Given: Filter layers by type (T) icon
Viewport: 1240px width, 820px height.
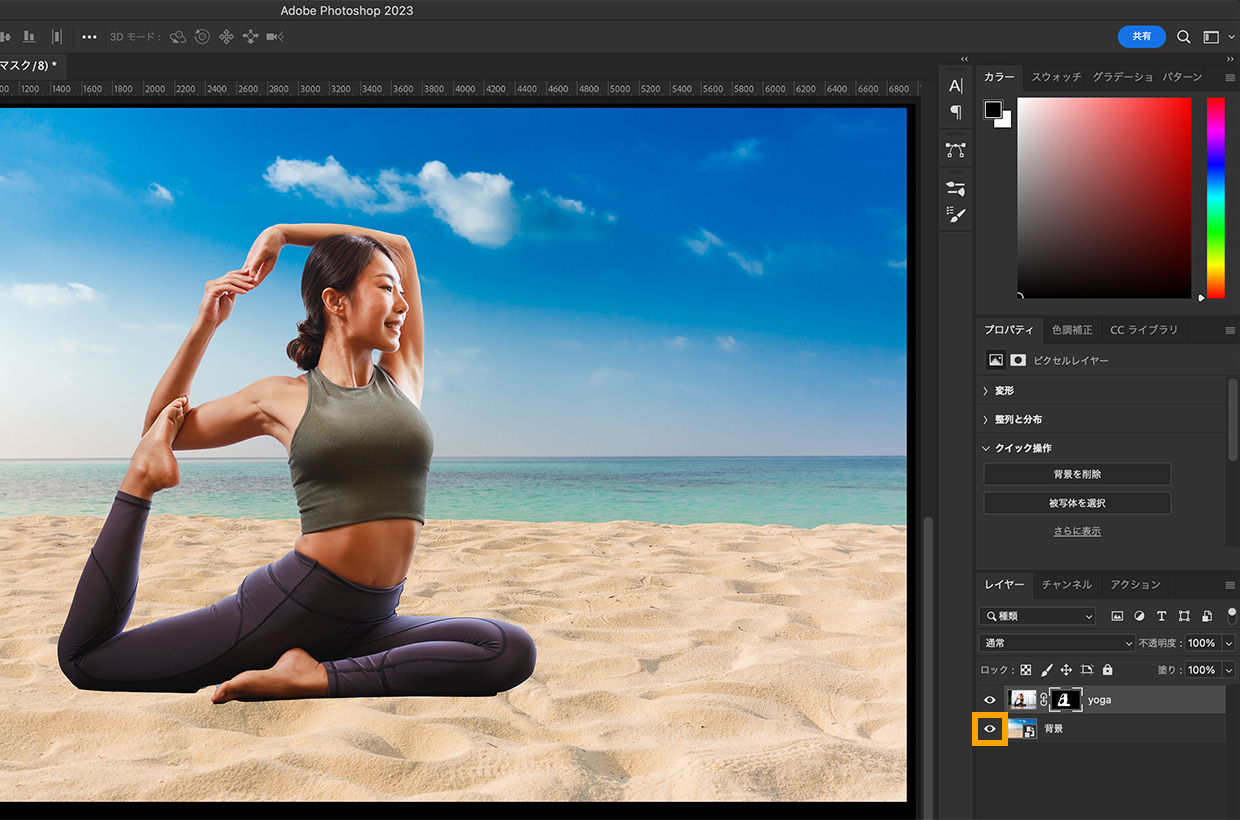Looking at the screenshot, I should pyautogui.click(x=1161, y=616).
